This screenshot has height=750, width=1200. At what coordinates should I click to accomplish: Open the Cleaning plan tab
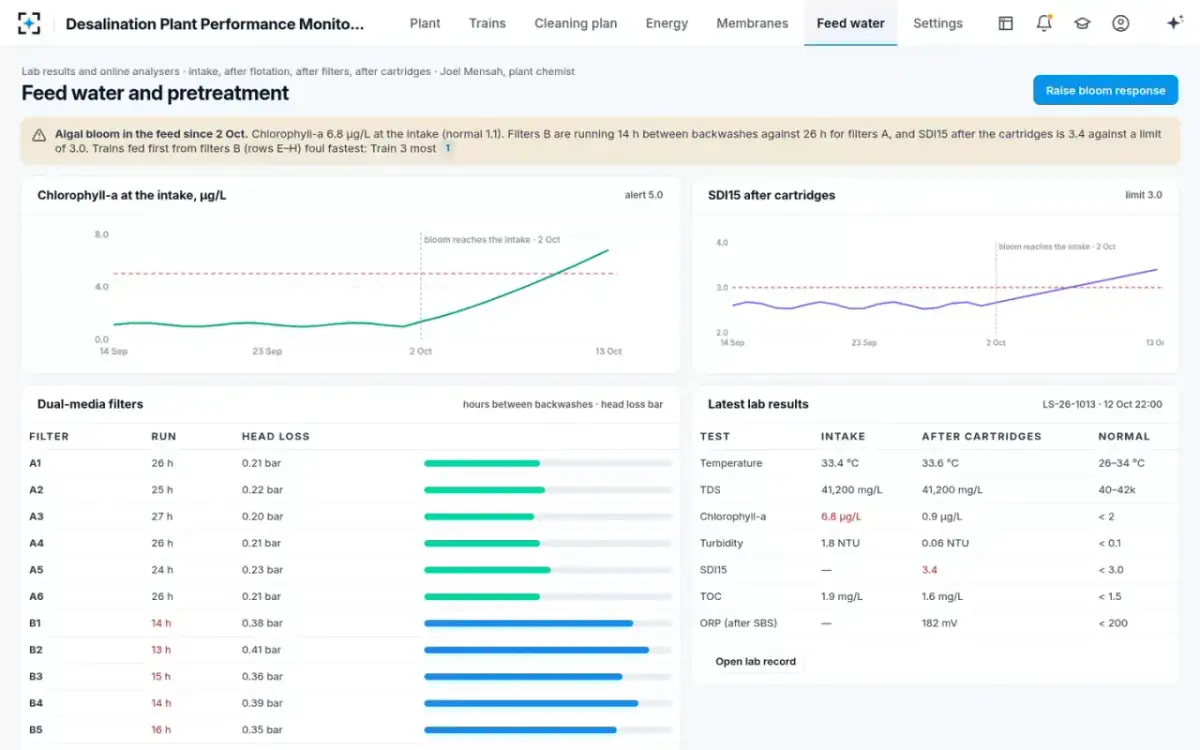pos(575,23)
